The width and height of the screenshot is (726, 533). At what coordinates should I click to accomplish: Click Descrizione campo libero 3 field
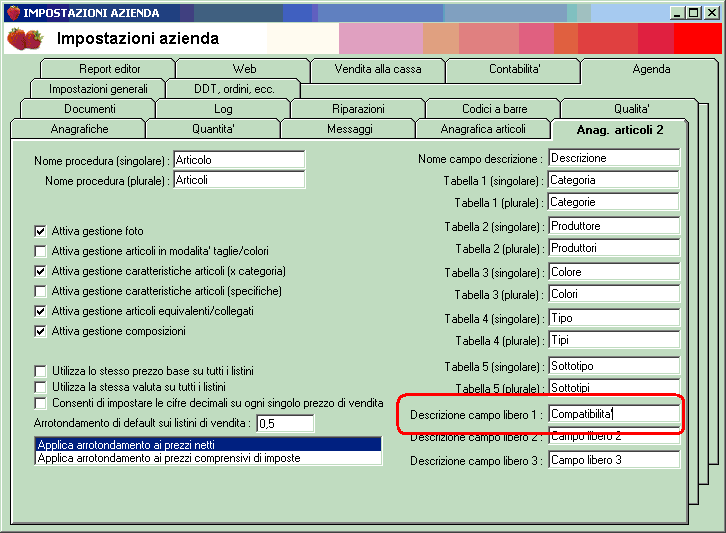(614, 460)
